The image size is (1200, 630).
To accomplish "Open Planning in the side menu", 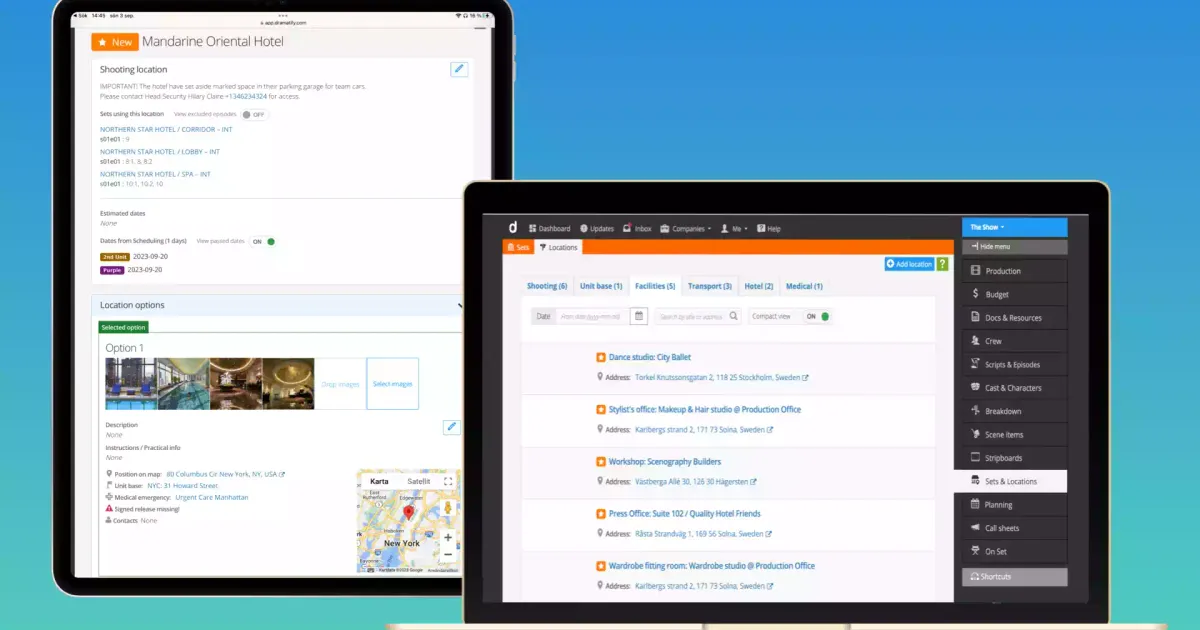I will click(x=1015, y=505).
